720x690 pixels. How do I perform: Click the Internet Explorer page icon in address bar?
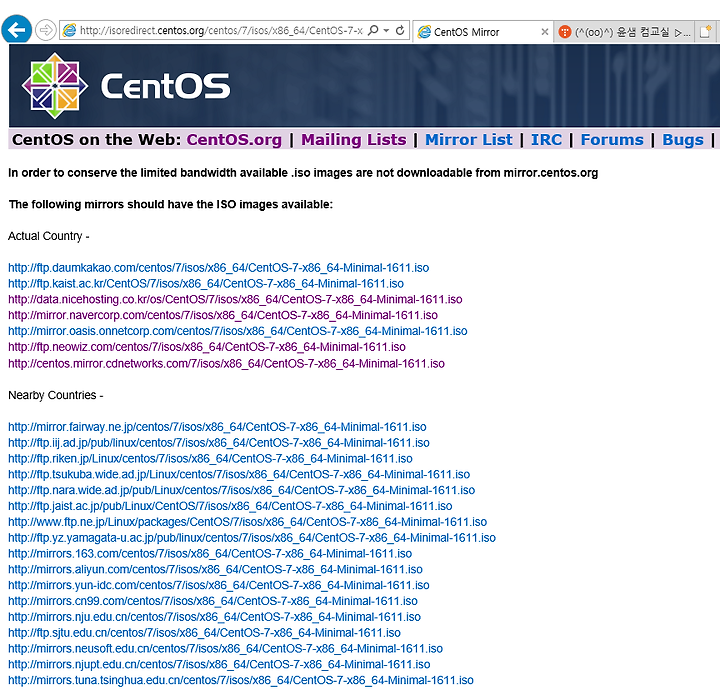(x=69, y=30)
